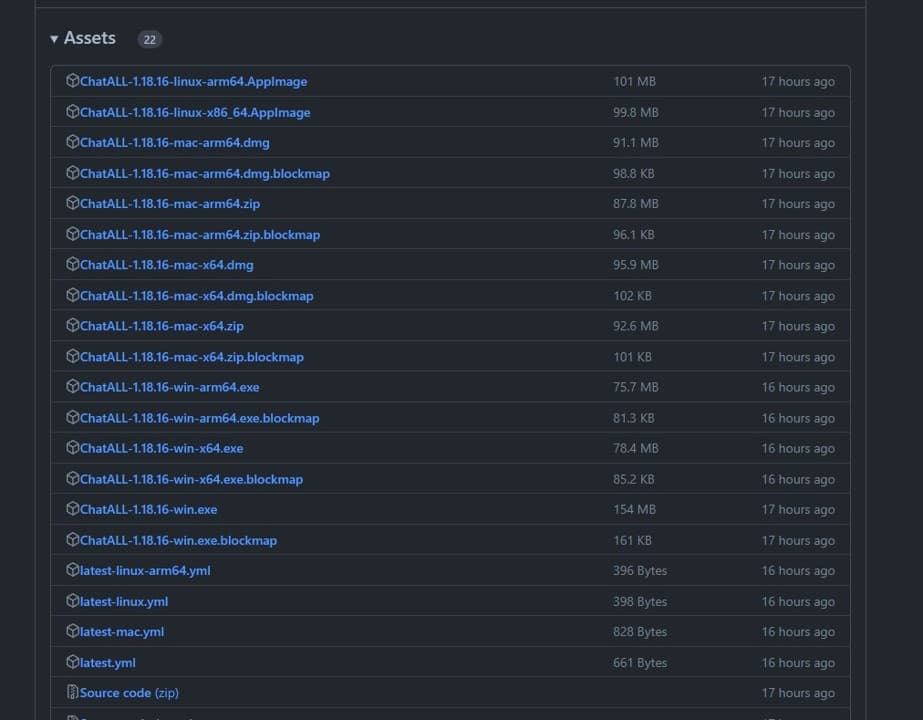923x720 pixels.
Task: Click package icon beside latest.yml
Action: click(72, 662)
